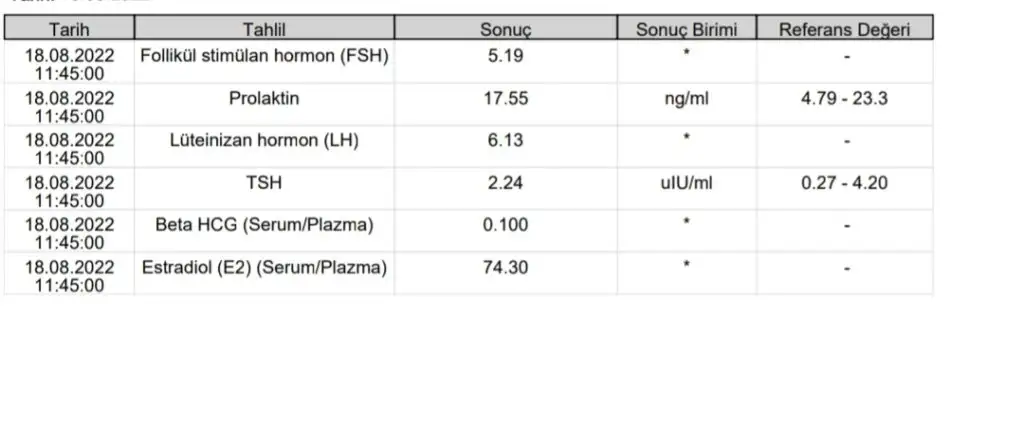1024x432 pixels.
Task: Click the Prolaktin test name cell
Action: 264,98
